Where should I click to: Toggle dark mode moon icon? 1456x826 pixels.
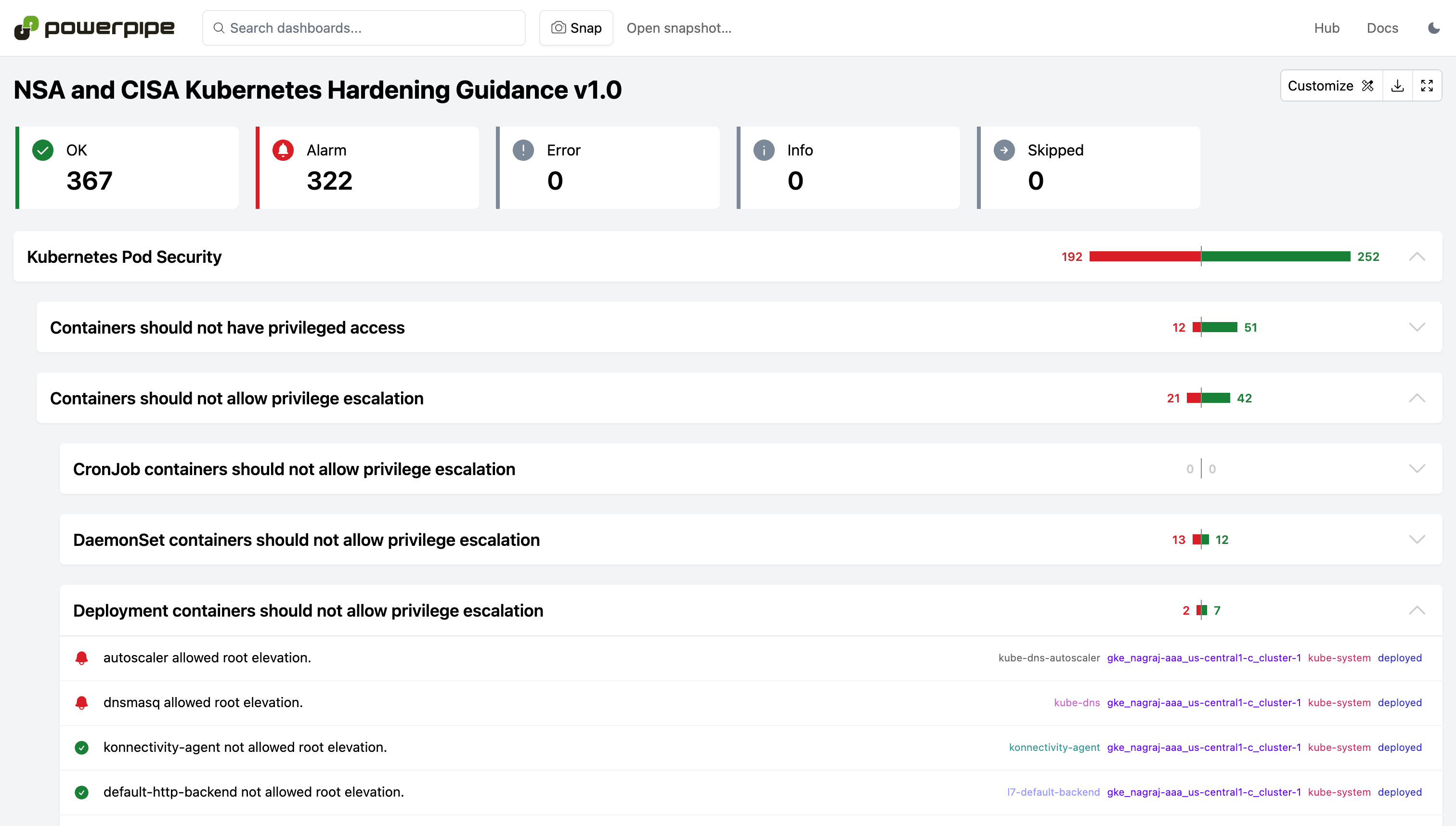pyautogui.click(x=1433, y=28)
